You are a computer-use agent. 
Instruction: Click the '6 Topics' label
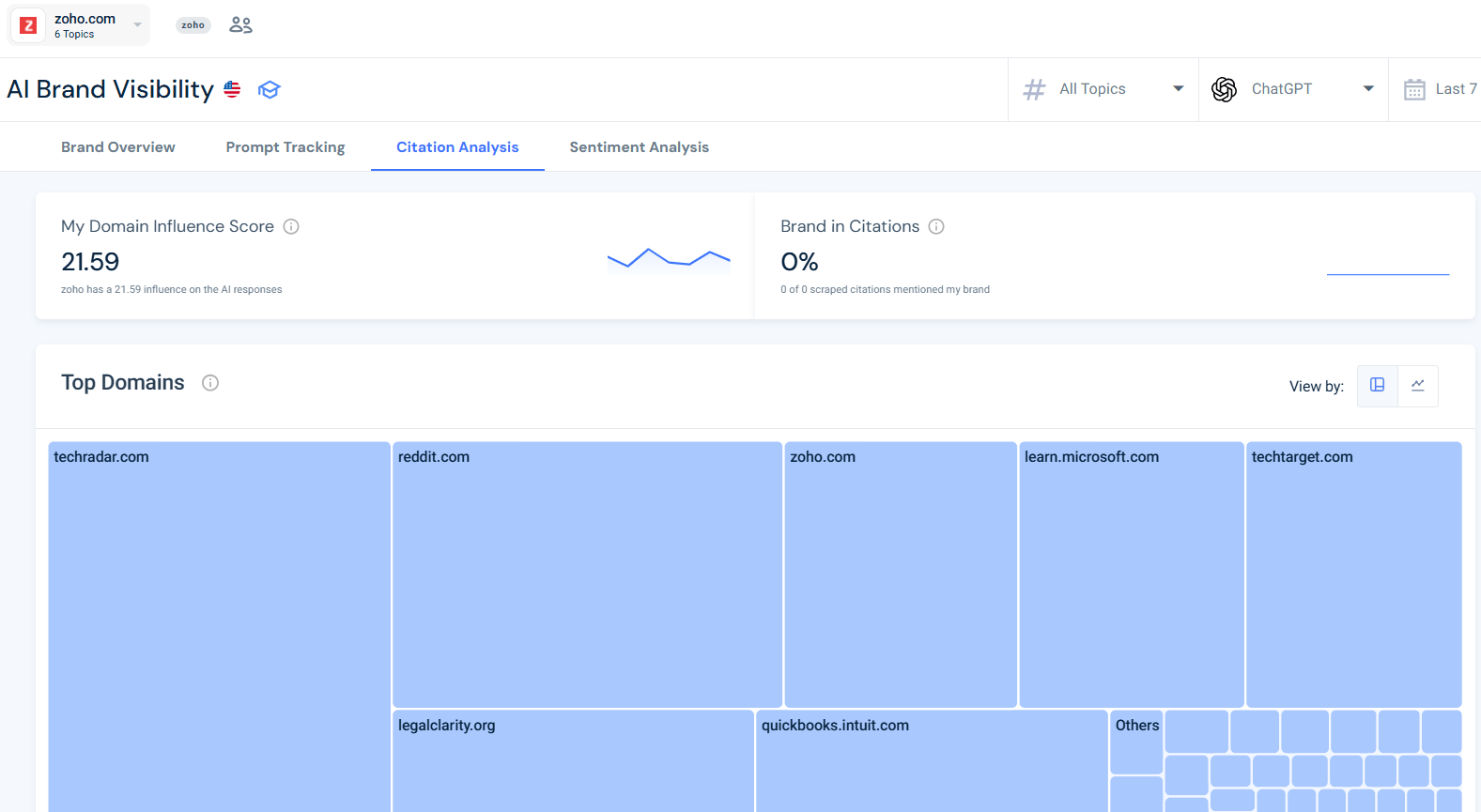(x=74, y=35)
